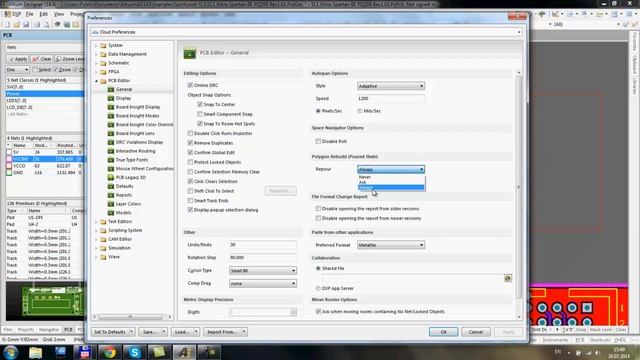This screenshot has height=360, width=640.
Task: Click browse icon beside Shared file path
Action: (x=508, y=278)
